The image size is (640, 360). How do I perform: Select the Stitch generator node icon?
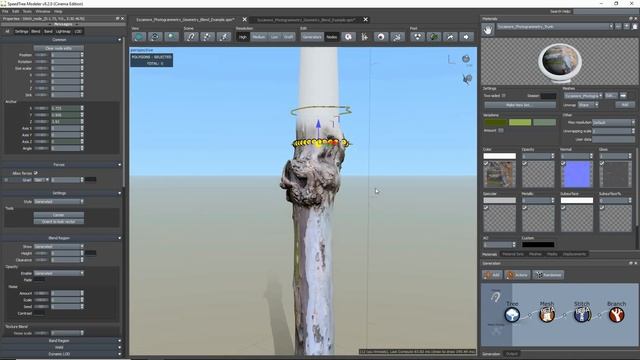pos(582,315)
